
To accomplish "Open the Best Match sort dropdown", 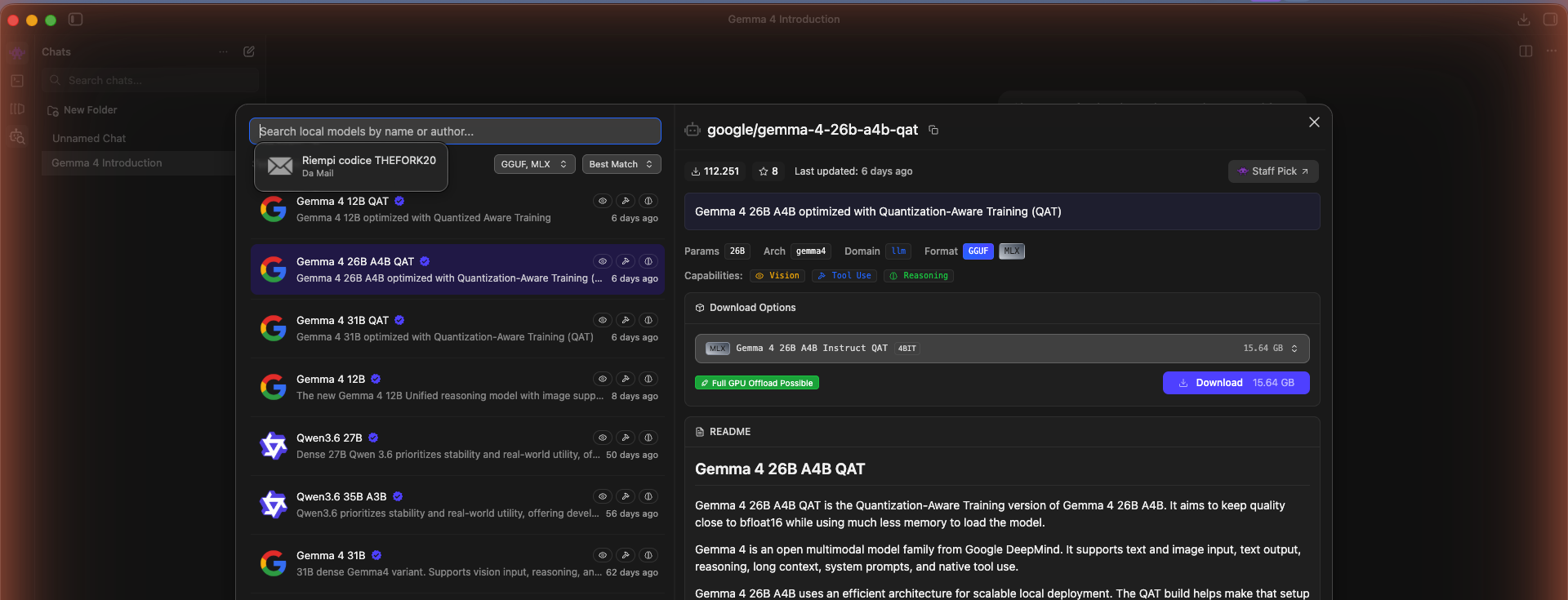I will tap(621, 164).
